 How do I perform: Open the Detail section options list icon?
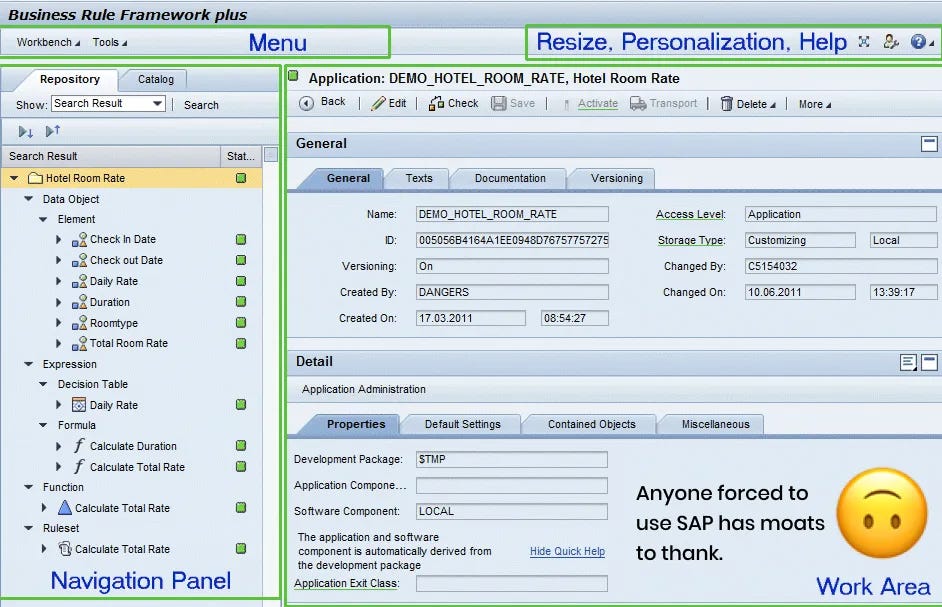[908, 362]
